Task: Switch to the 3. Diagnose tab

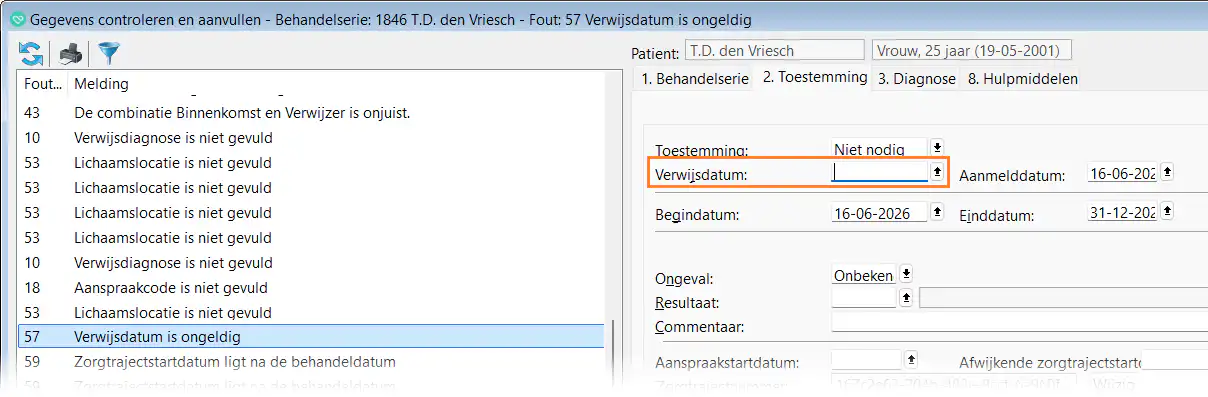Action: coord(917,79)
